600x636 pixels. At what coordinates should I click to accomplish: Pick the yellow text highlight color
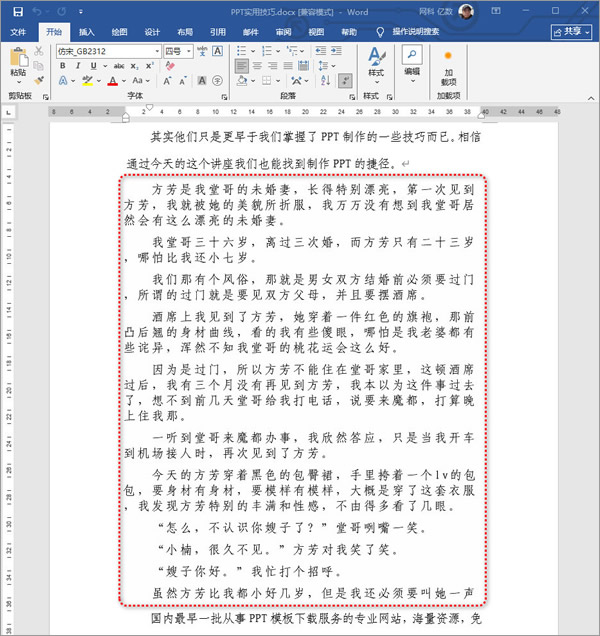[x=87, y=81]
